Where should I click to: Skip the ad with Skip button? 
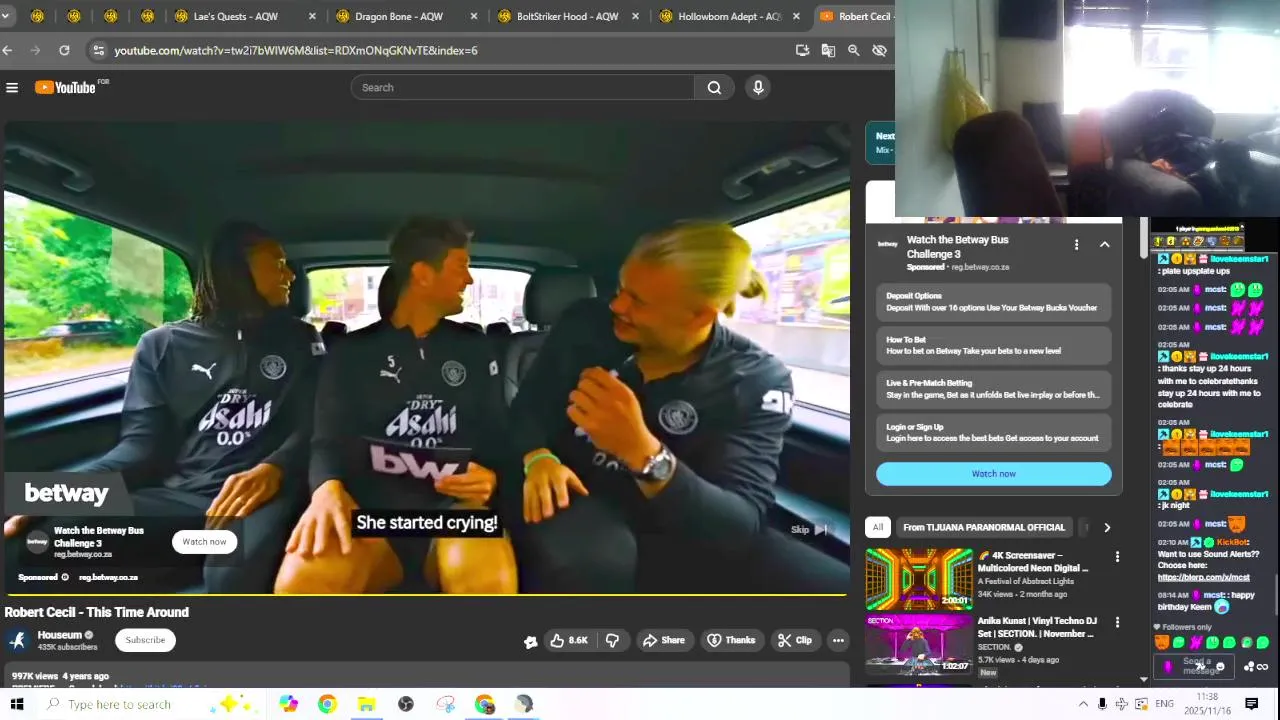point(809,530)
